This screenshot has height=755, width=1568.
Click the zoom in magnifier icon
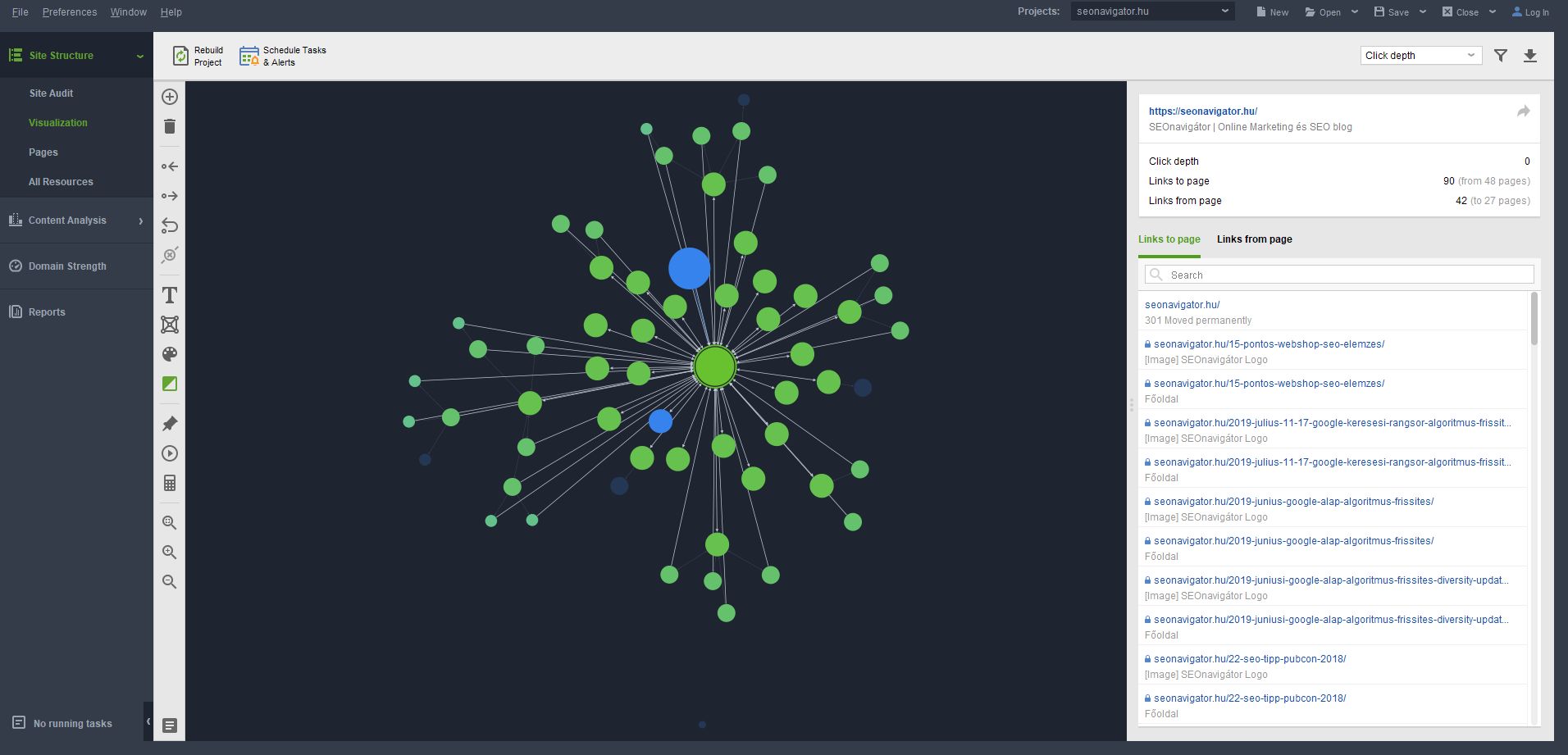pos(170,553)
